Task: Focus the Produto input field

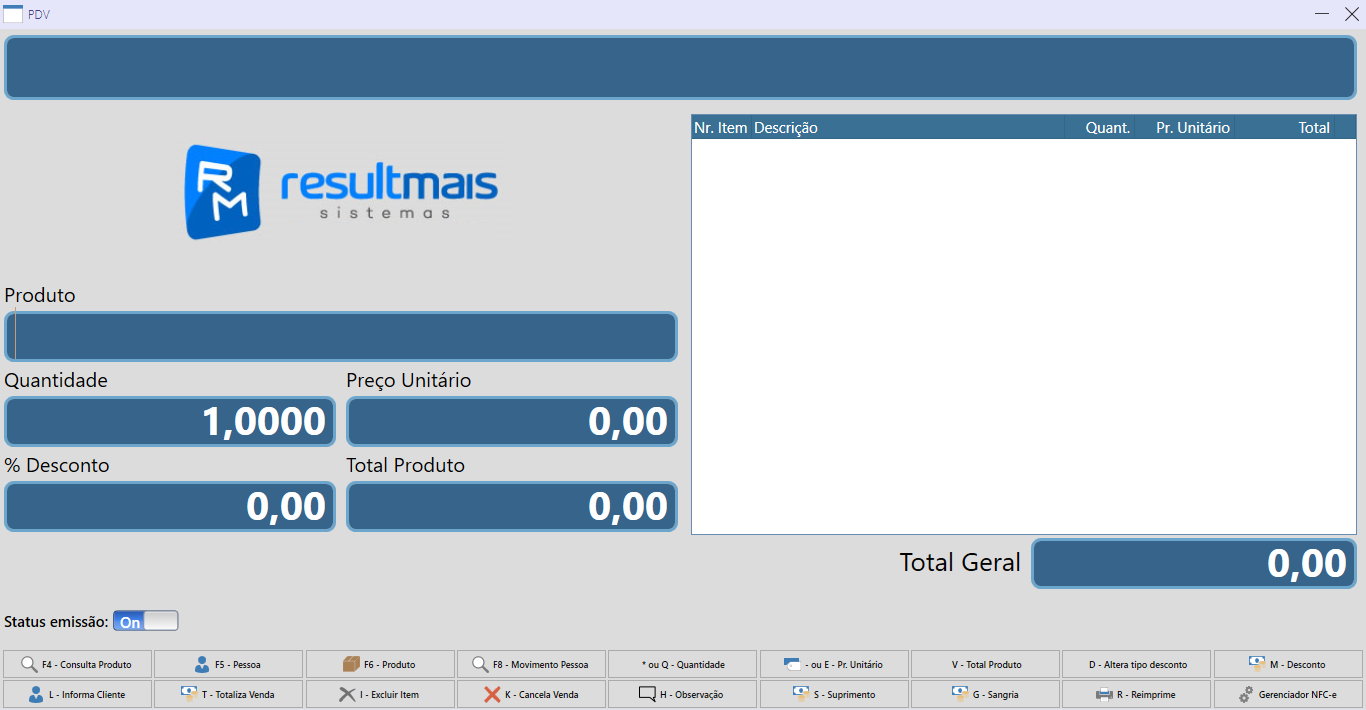Action: pyautogui.click(x=341, y=336)
